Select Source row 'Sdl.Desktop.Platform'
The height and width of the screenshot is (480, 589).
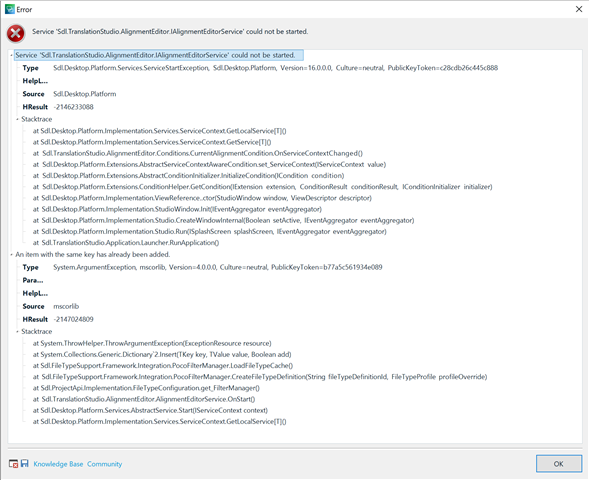pos(69,94)
